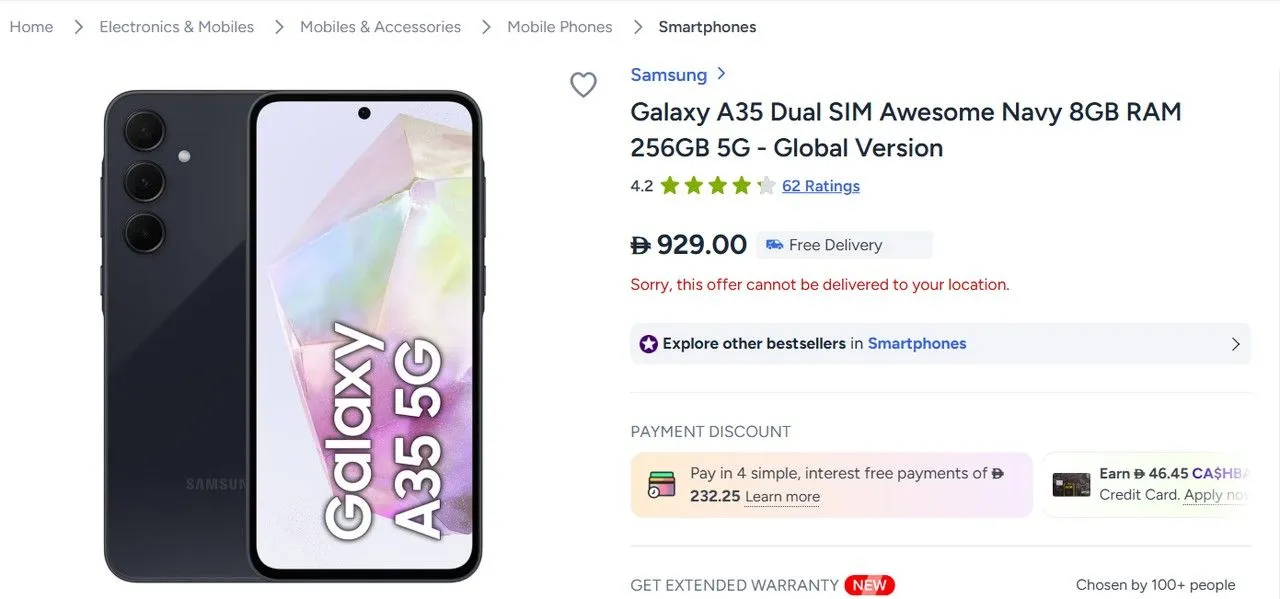Click the 4.2 average rating display bar
1280x599 pixels.
(641, 185)
